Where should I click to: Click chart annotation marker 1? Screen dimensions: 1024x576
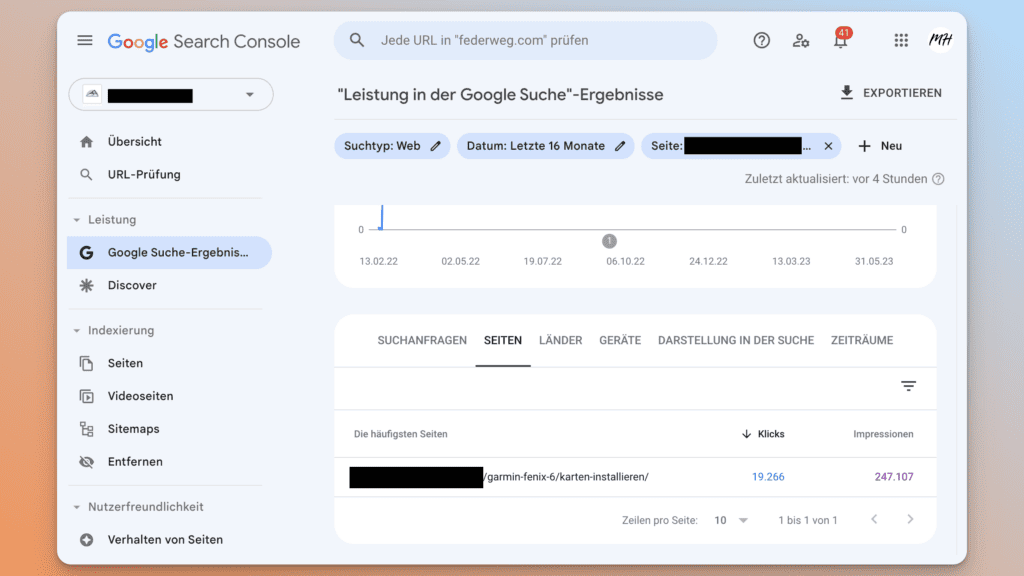click(609, 241)
